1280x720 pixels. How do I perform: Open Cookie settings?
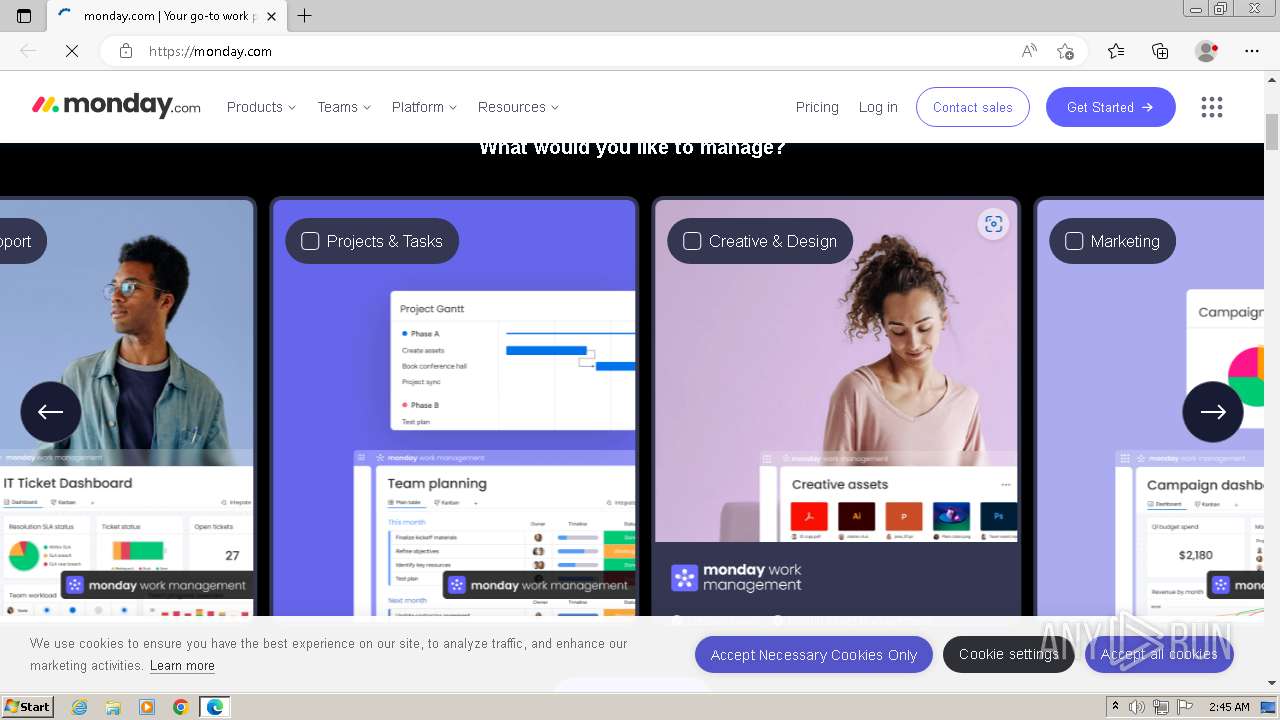[x=1009, y=654]
